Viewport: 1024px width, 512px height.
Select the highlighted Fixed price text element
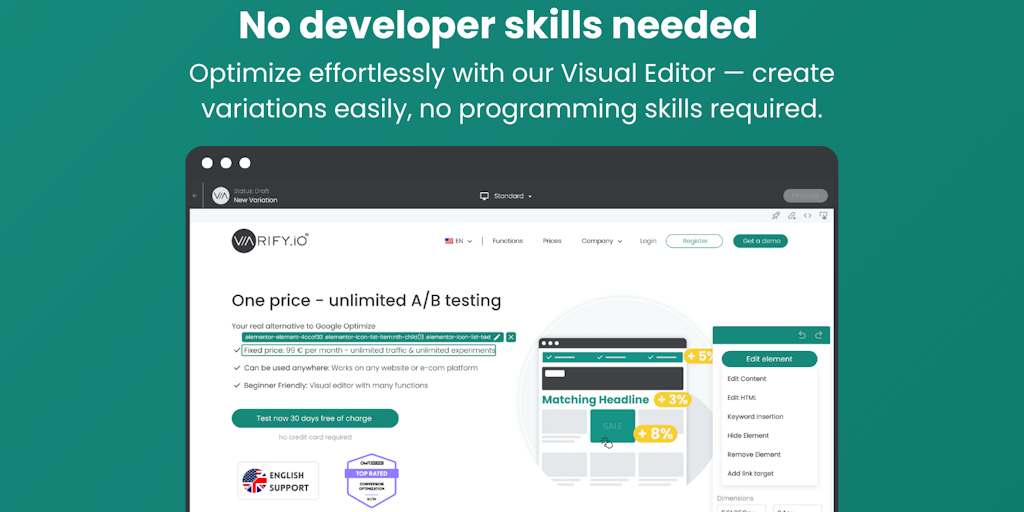[x=368, y=351]
